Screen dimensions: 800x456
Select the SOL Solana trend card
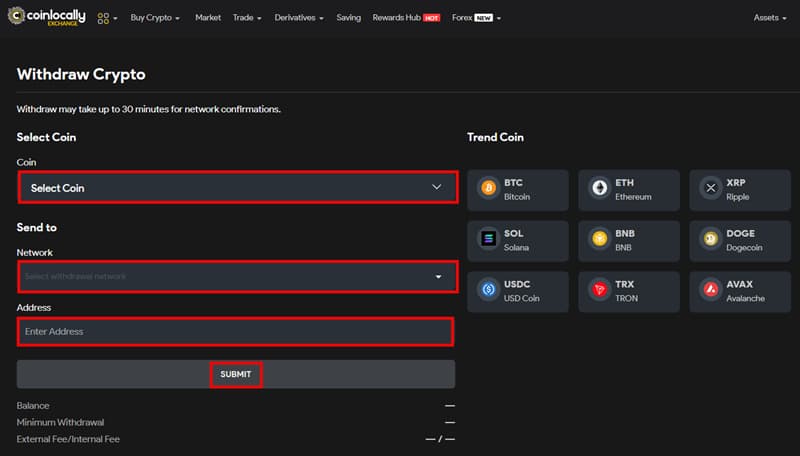pyautogui.click(x=518, y=241)
